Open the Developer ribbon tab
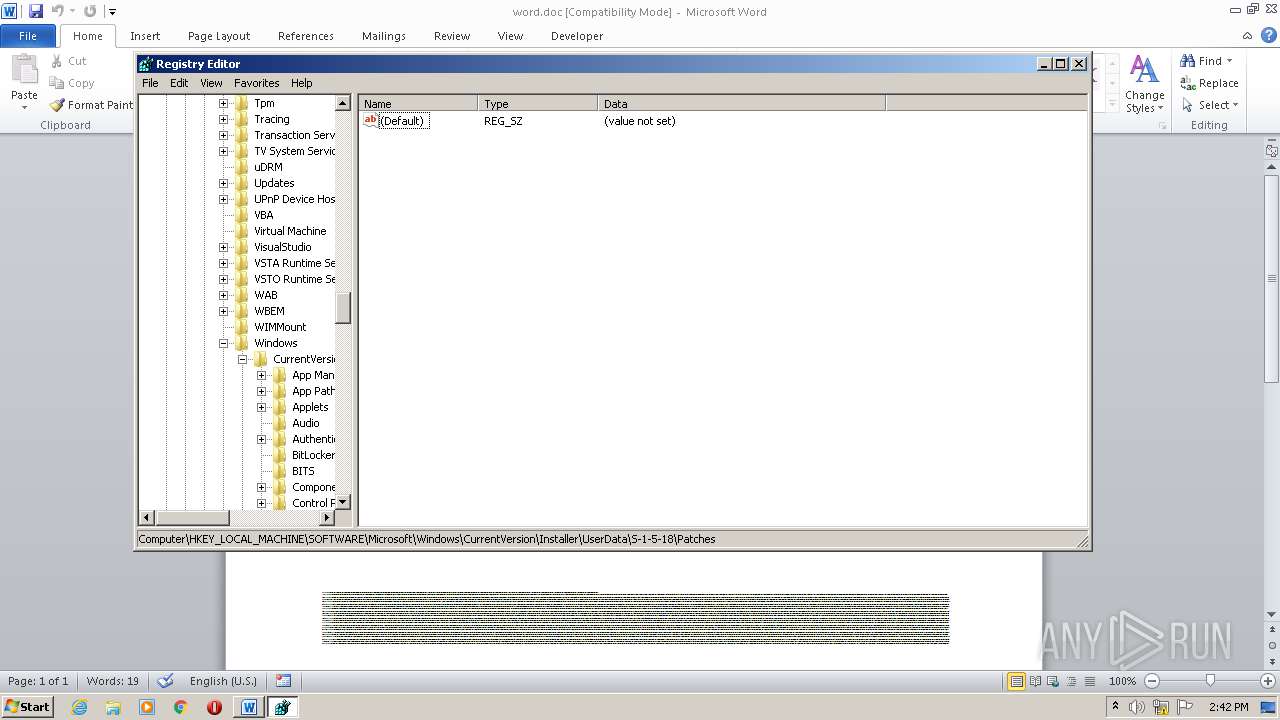 (577, 36)
